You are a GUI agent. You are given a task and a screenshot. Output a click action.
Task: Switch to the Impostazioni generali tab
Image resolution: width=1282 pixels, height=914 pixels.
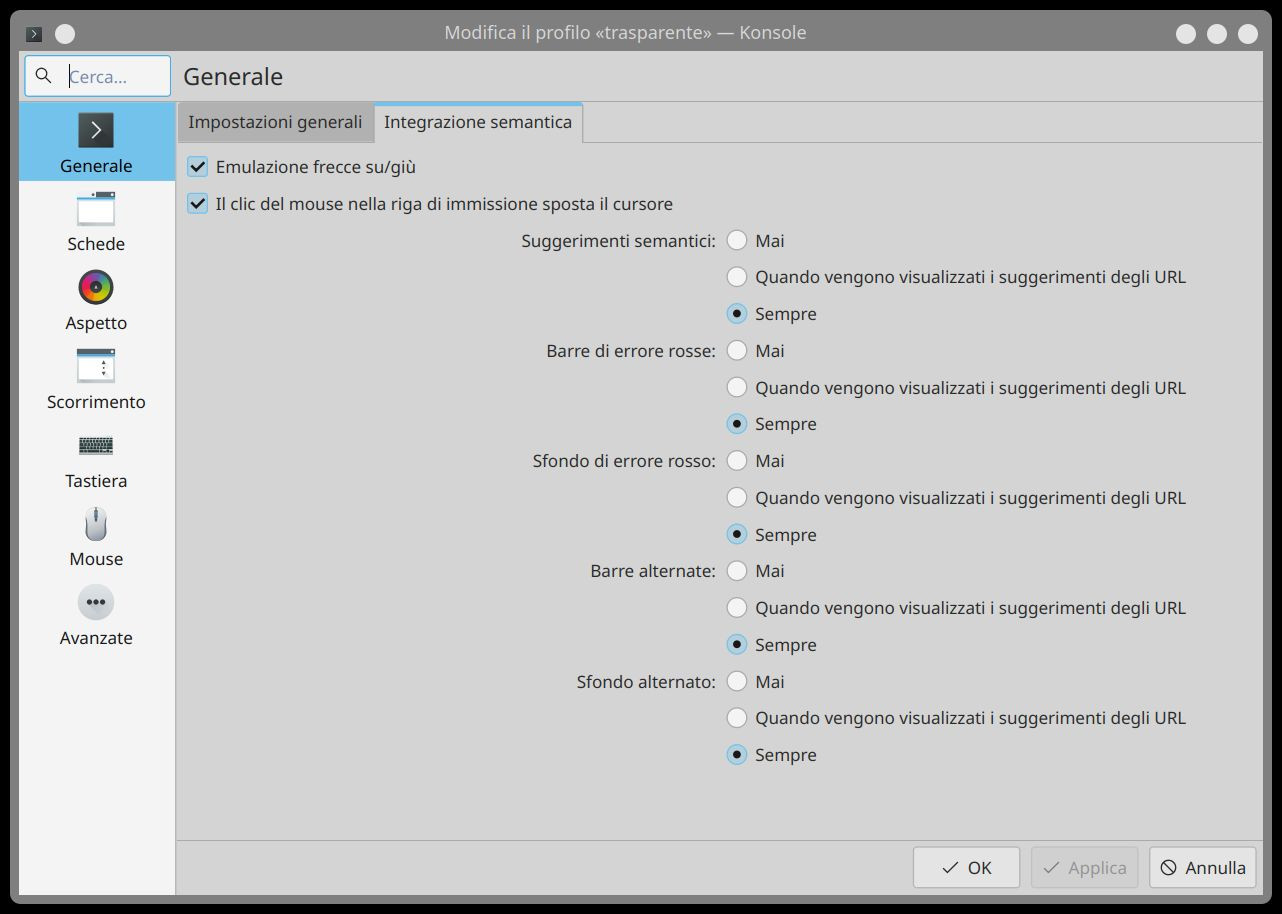click(275, 123)
